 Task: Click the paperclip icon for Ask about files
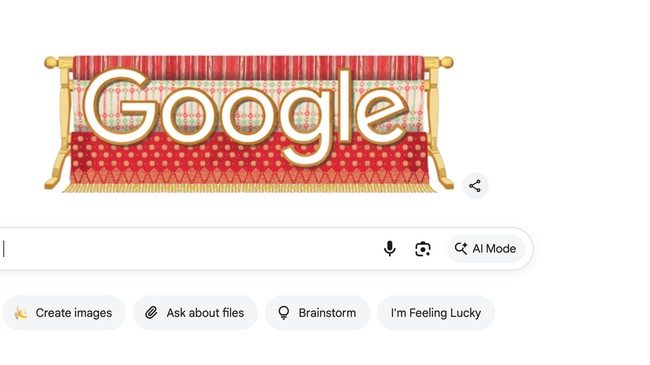click(151, 313)
